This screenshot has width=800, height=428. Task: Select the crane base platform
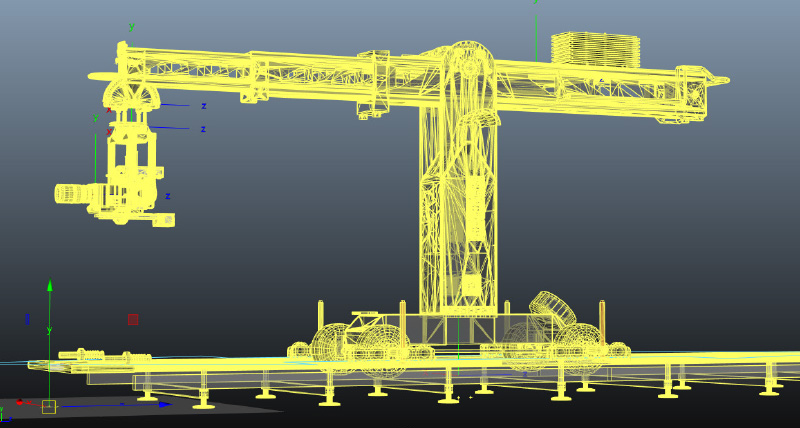(458, 328)
